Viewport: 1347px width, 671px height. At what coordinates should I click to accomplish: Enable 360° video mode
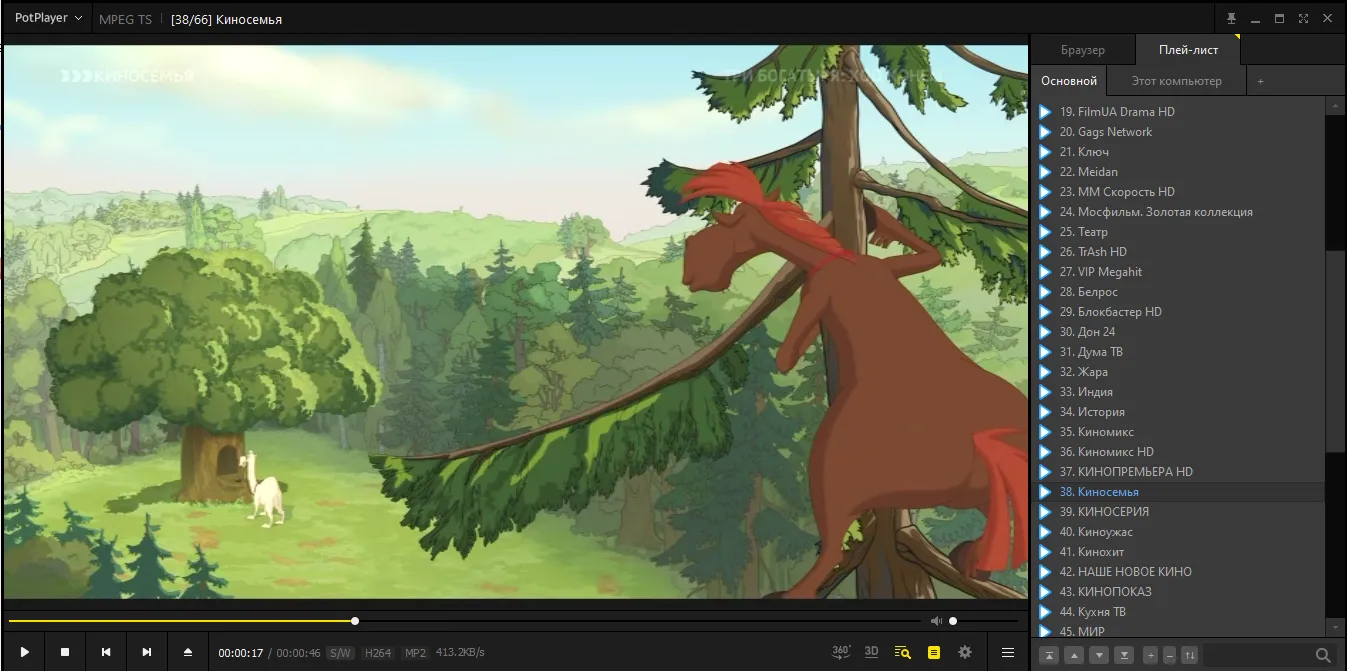point(841,652)
